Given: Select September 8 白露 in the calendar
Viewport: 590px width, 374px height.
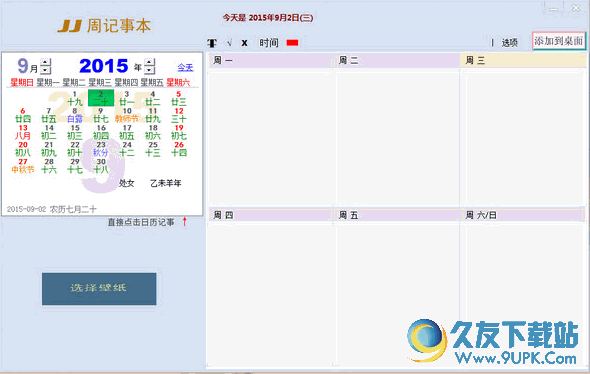Looking at the screenshot, I should pos(75,115).
